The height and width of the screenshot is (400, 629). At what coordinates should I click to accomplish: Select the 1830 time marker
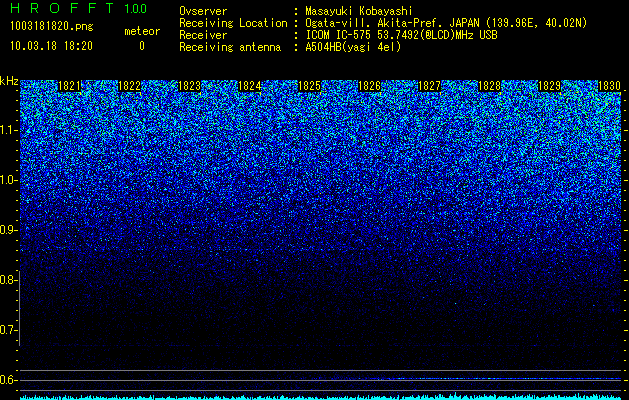(609, 86)
